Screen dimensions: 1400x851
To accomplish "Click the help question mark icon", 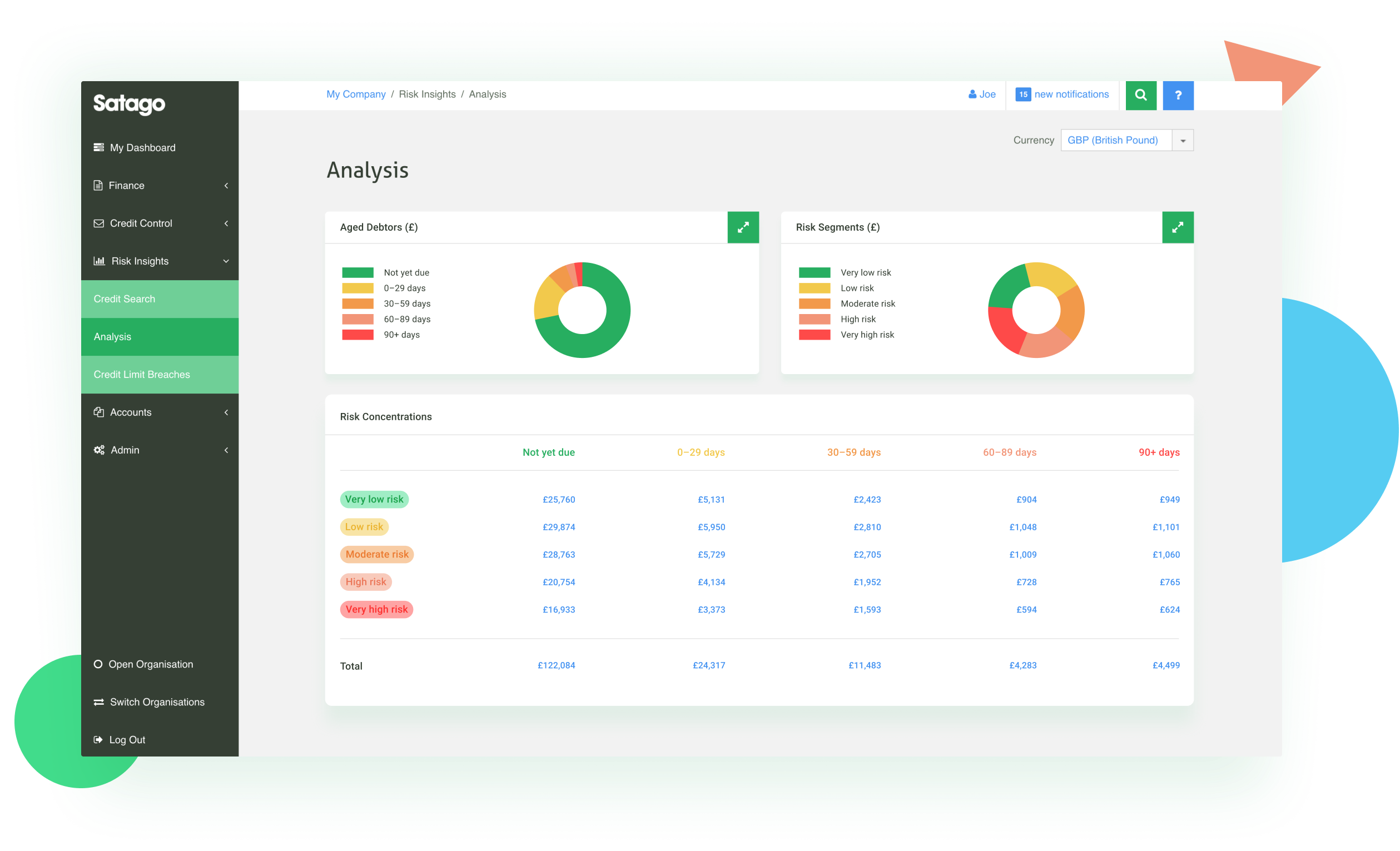I will pos(1178,95).
